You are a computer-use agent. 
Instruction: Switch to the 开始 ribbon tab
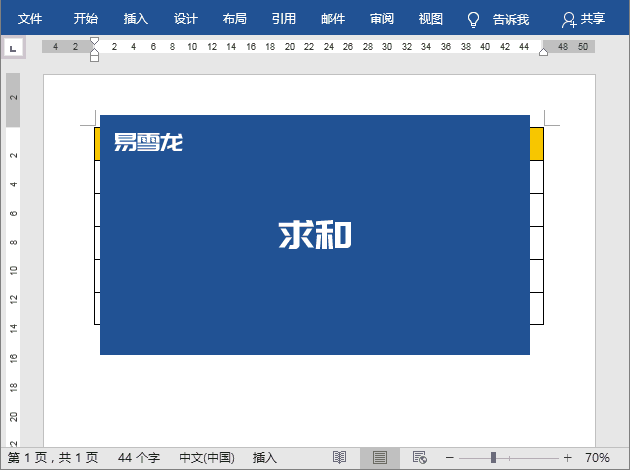86,19
